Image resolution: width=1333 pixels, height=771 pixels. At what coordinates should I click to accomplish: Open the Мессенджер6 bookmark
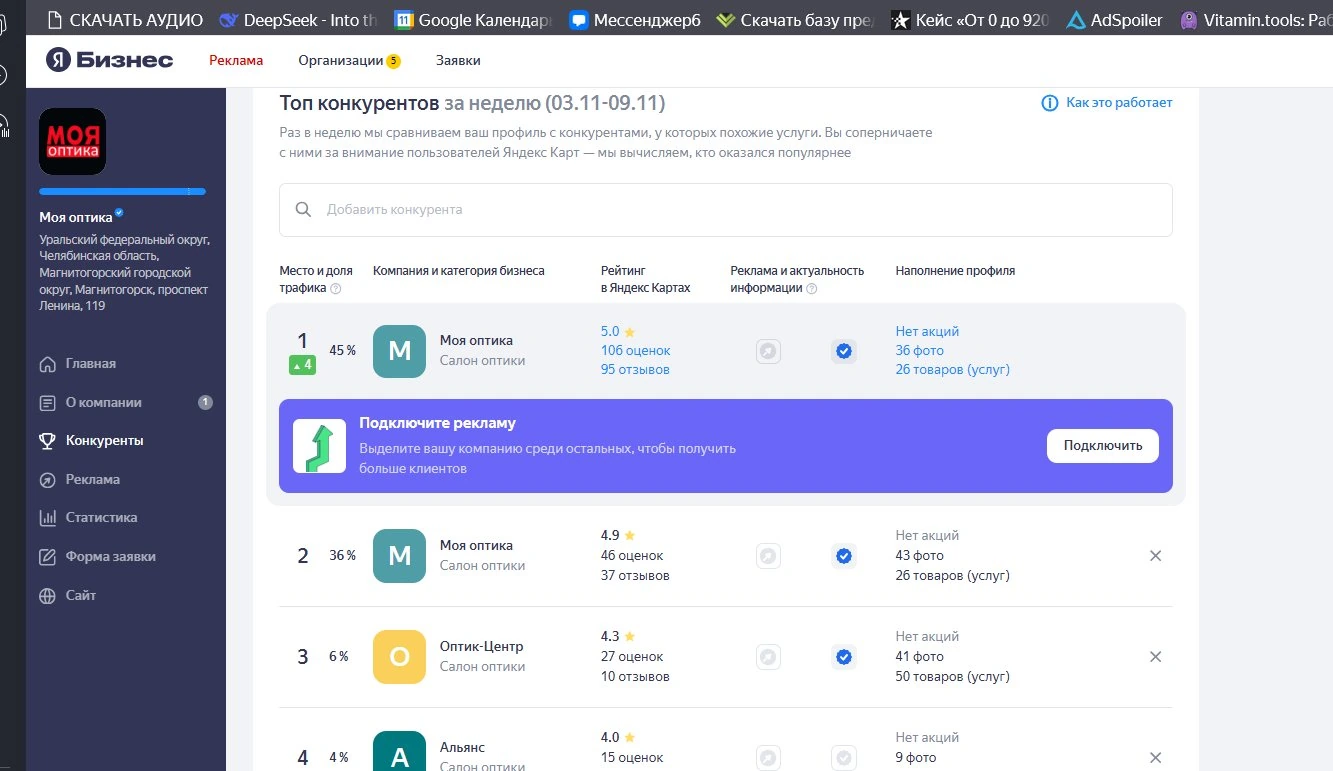point(634,19)
